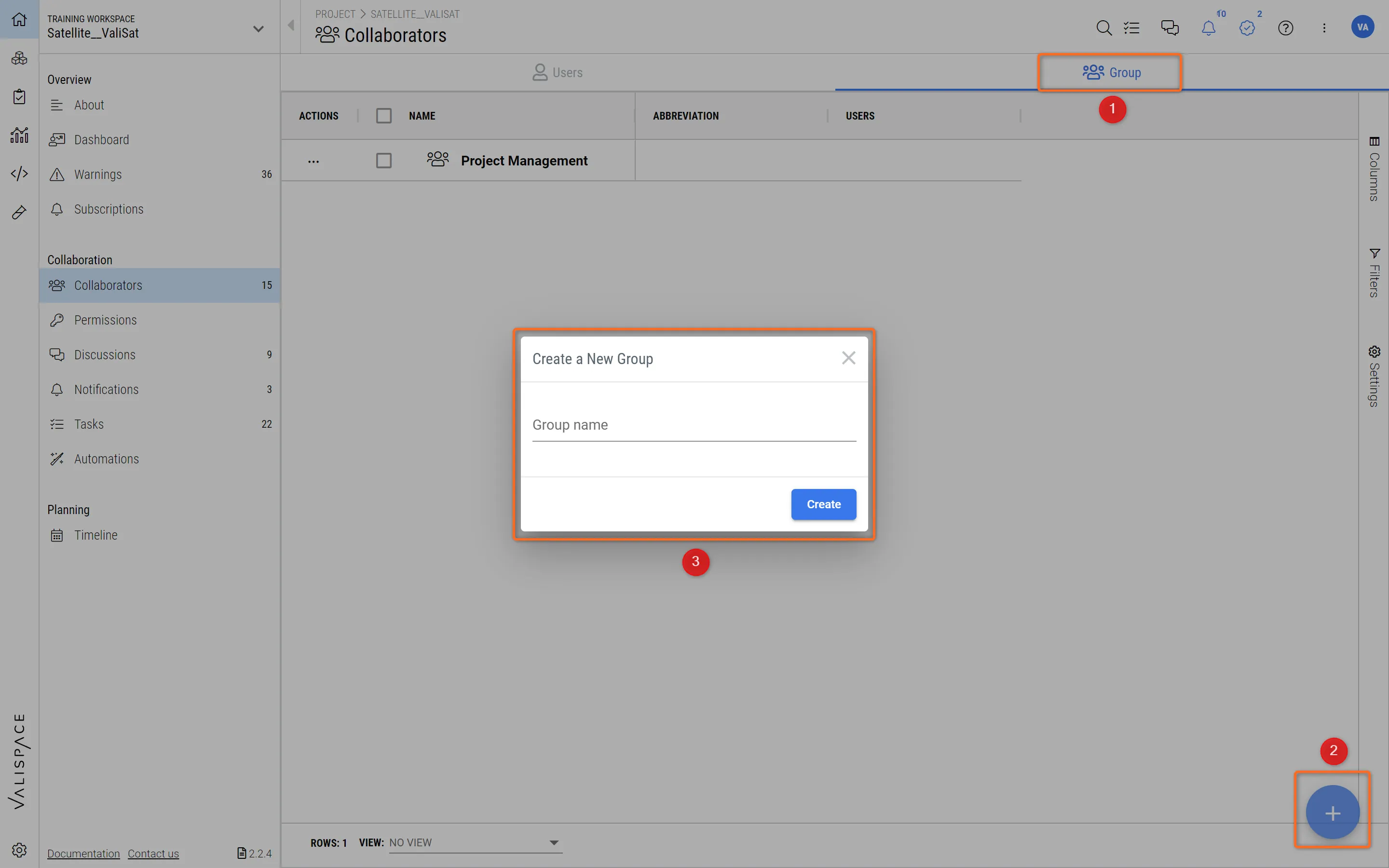1389x868 pixels.
Task: Open the notifications bell in top bar
Action: (1208, 27)
